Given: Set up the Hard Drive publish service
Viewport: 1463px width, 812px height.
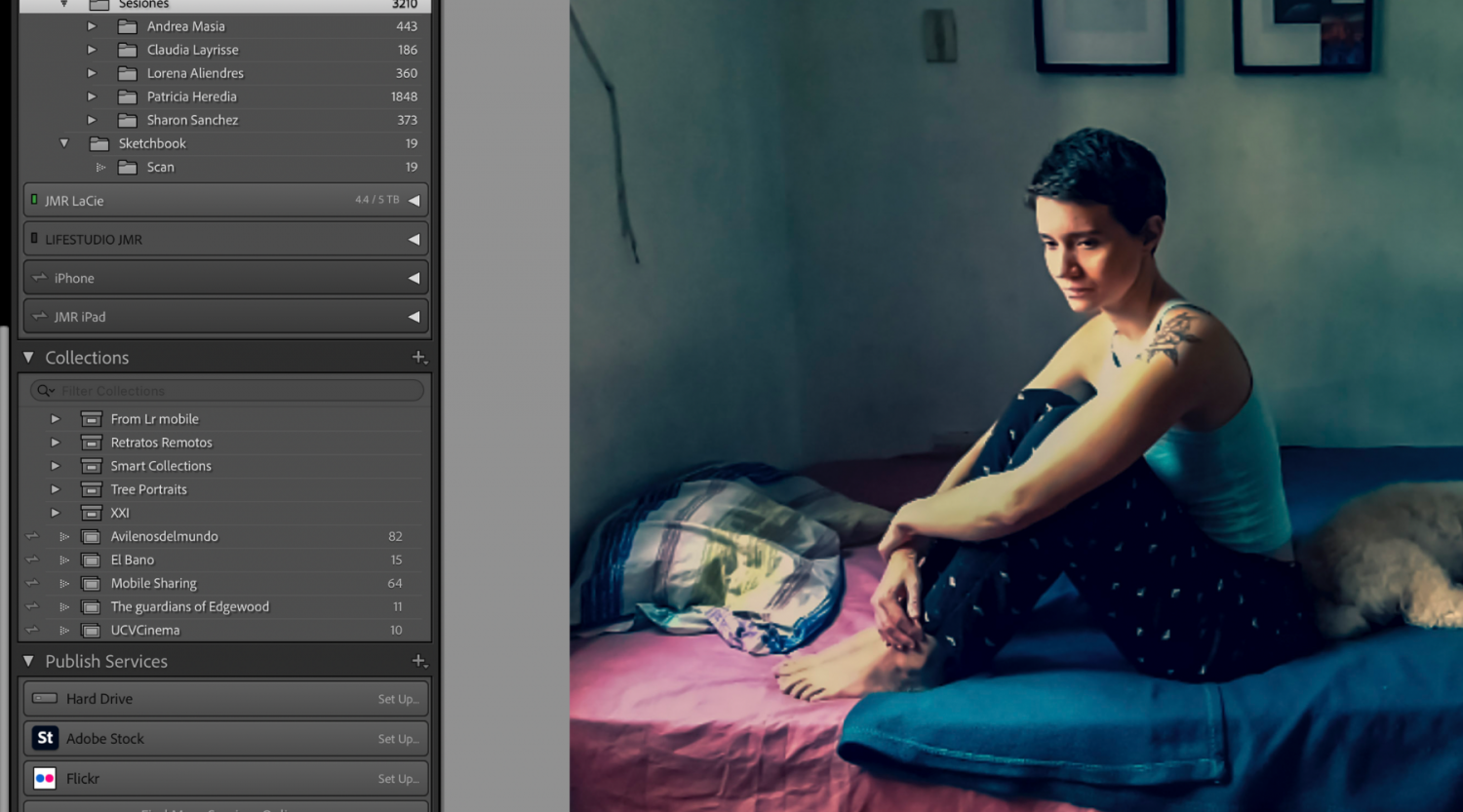Looking at the screenshot, I should coord(399,699).
